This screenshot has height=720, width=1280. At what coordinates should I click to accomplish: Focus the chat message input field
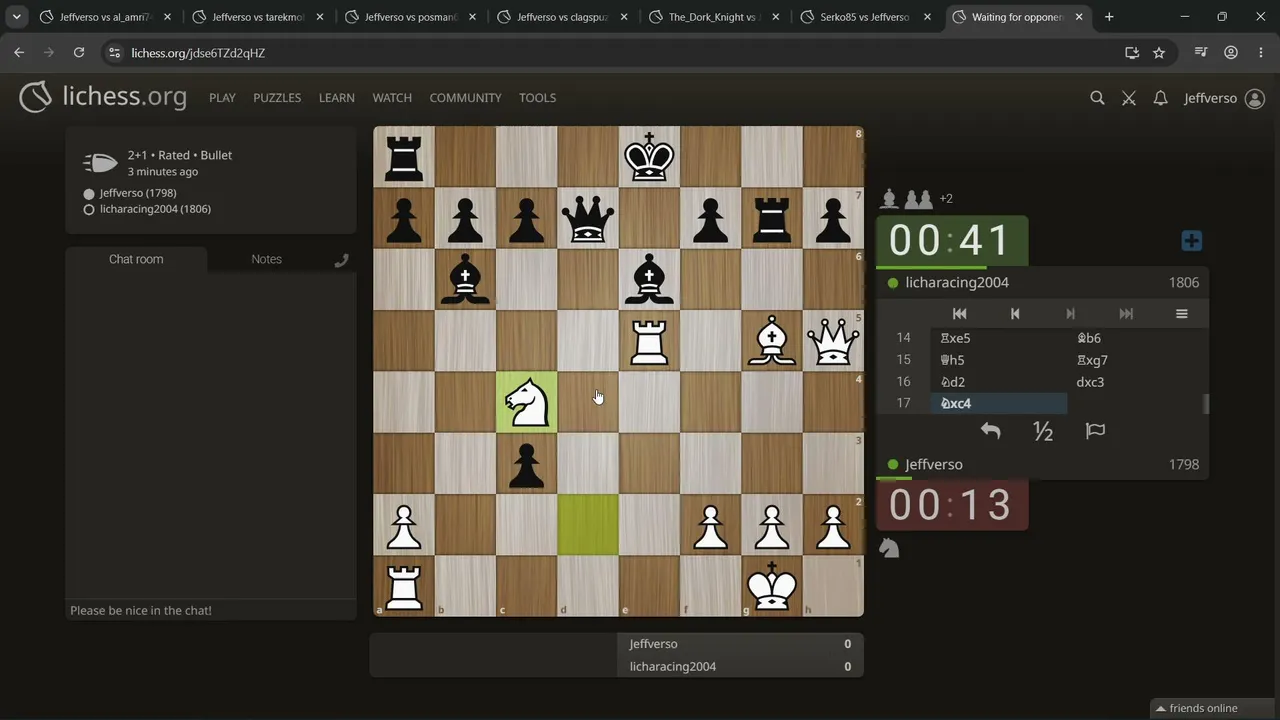211,610
